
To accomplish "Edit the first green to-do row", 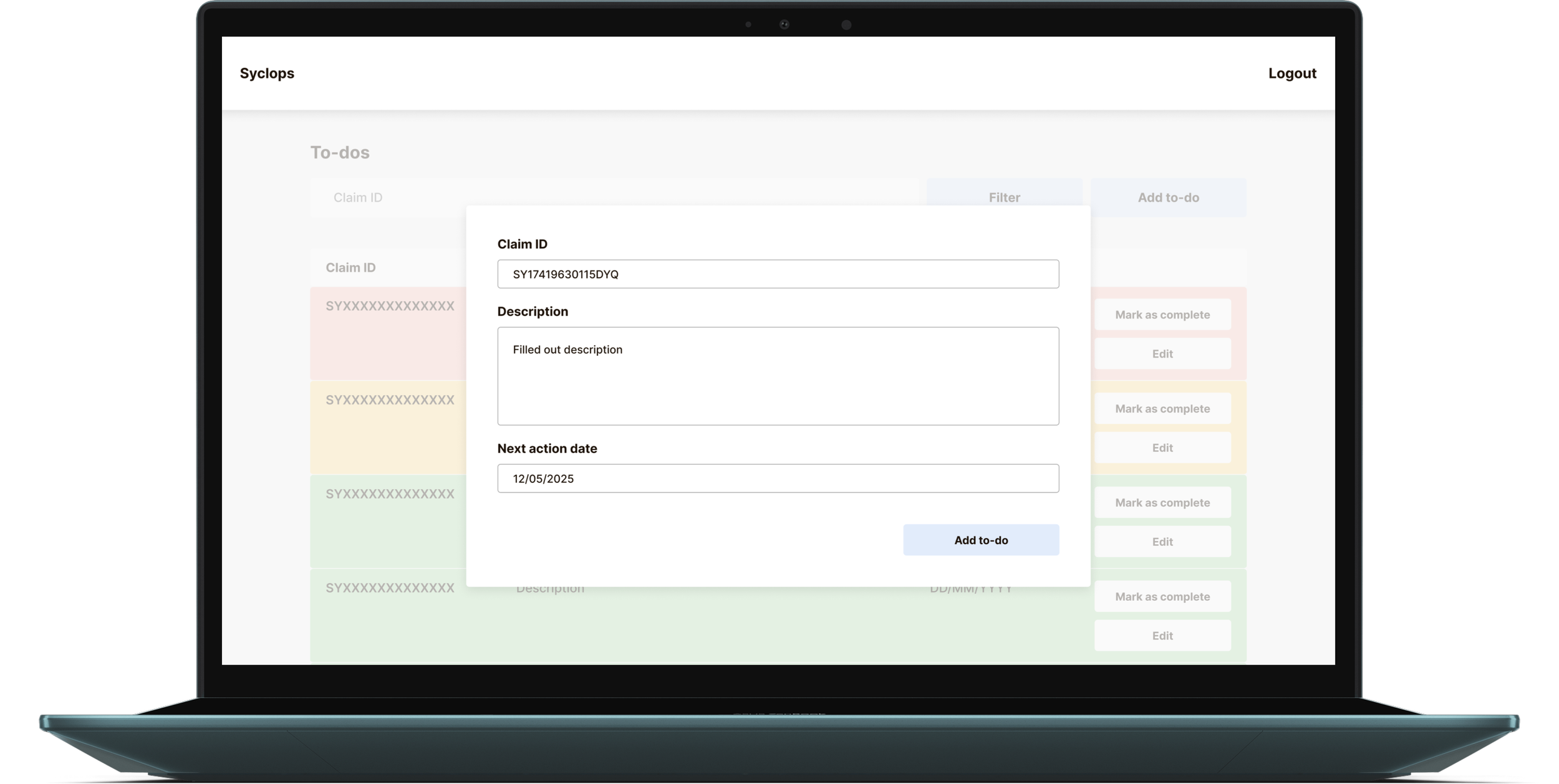I will coord(1162,542).
